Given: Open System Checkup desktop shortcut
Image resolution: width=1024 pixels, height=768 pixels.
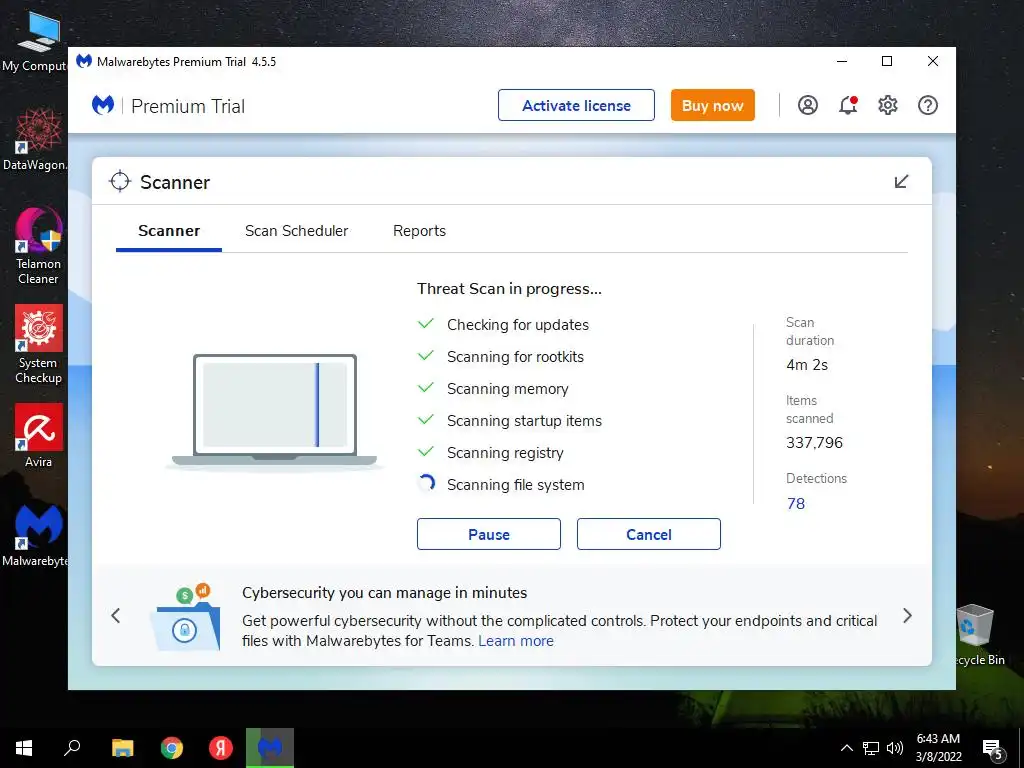Looking at the screenshot, I should point(38,345).
